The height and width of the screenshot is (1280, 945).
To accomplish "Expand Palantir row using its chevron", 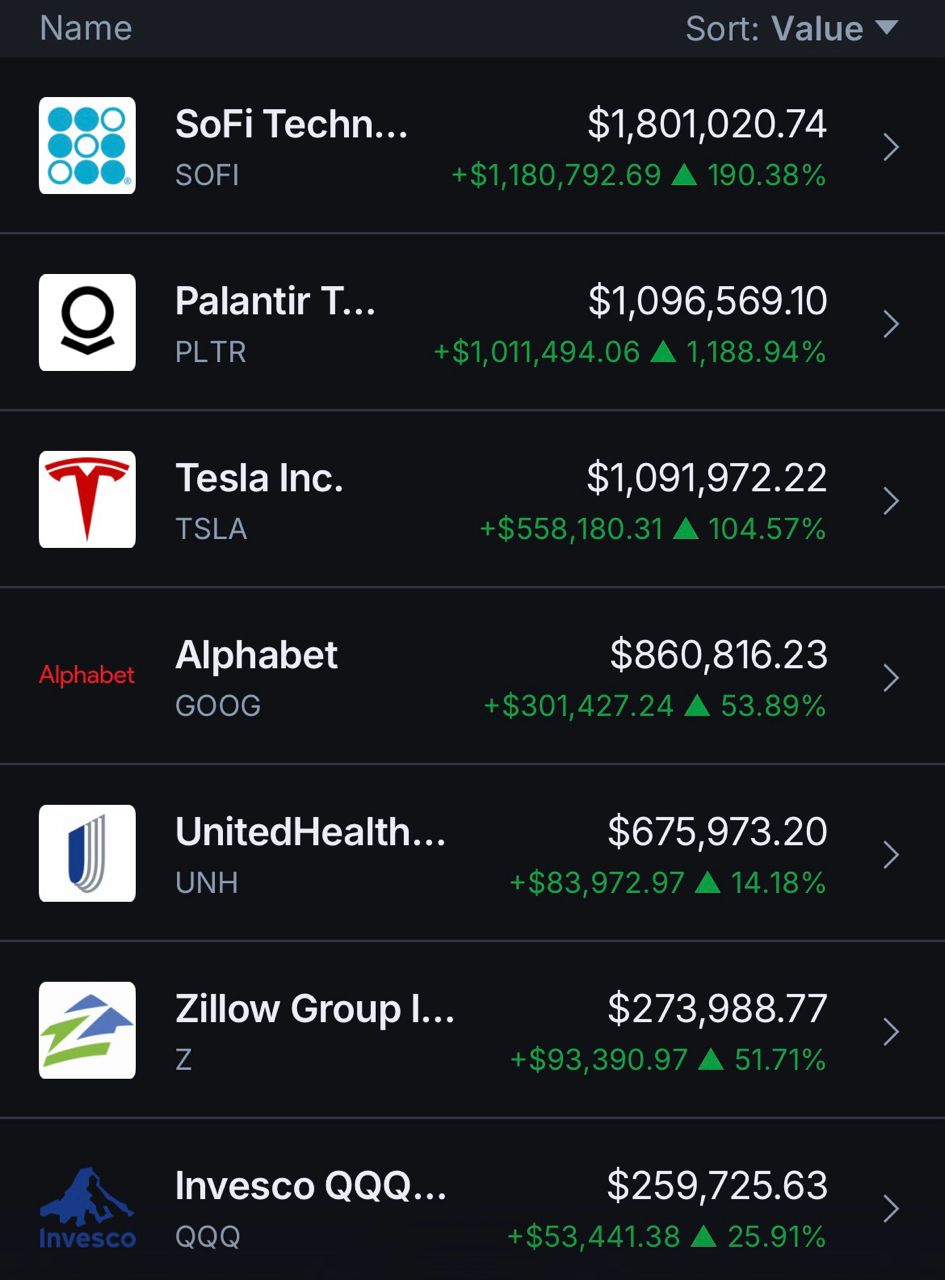I will click(891, 325).
